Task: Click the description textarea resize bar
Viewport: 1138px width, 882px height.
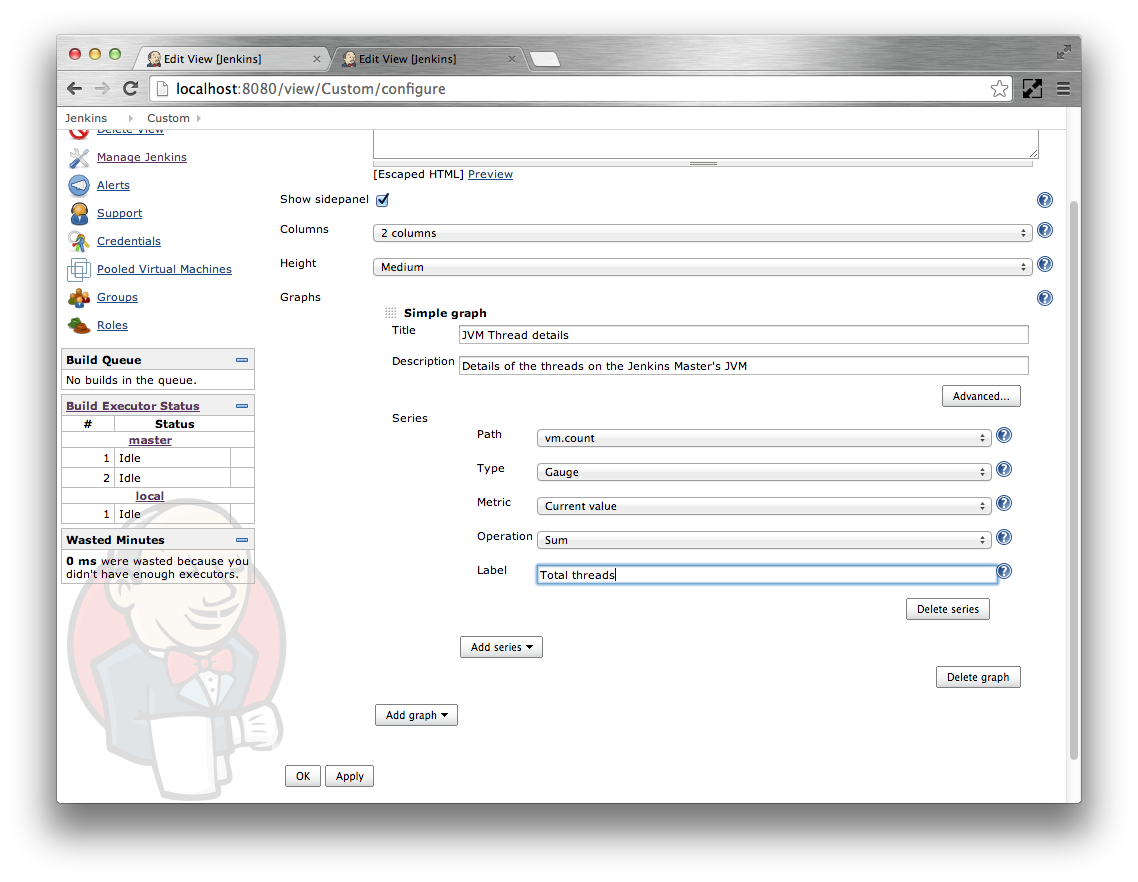Action: 703,163
